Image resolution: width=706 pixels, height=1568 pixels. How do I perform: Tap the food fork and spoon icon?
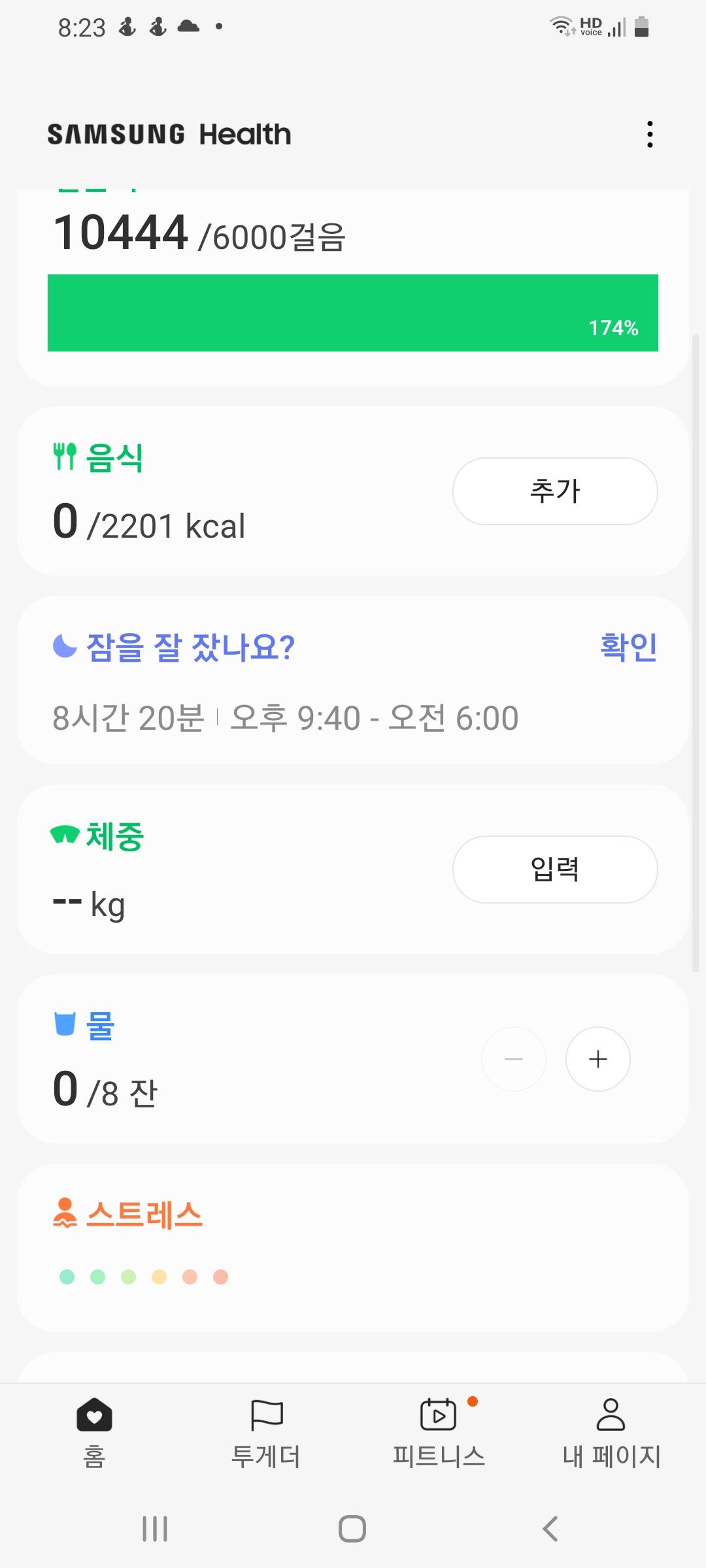(x=65, y=456)
